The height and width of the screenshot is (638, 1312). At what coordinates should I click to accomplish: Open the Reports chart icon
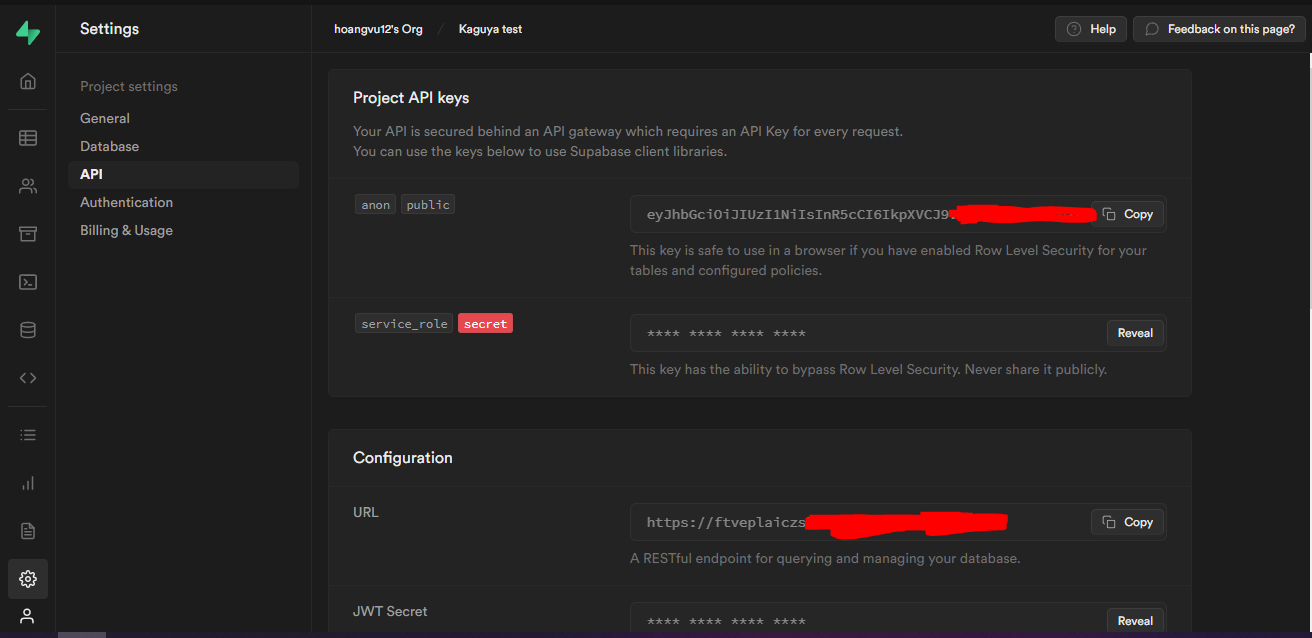[x=27, y=483]
